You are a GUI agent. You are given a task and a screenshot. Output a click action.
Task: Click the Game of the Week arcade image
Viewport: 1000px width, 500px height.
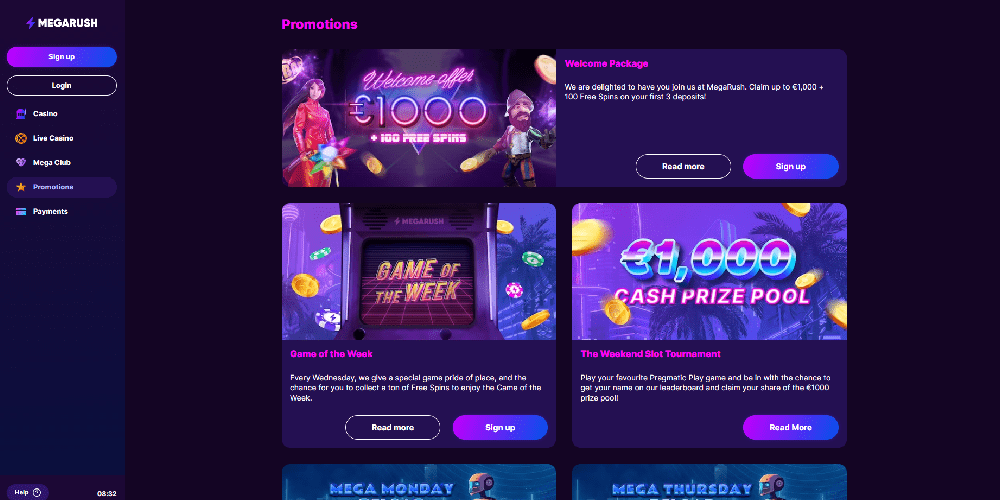tap(419, 272)
